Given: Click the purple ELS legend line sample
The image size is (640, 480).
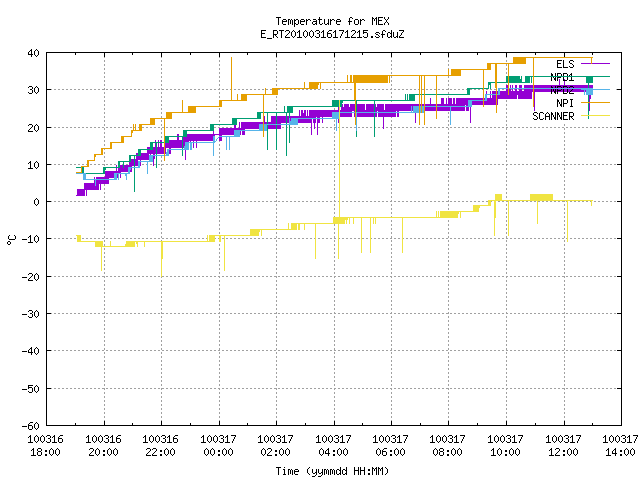Looking at the screenshot, I should [596, 64].
